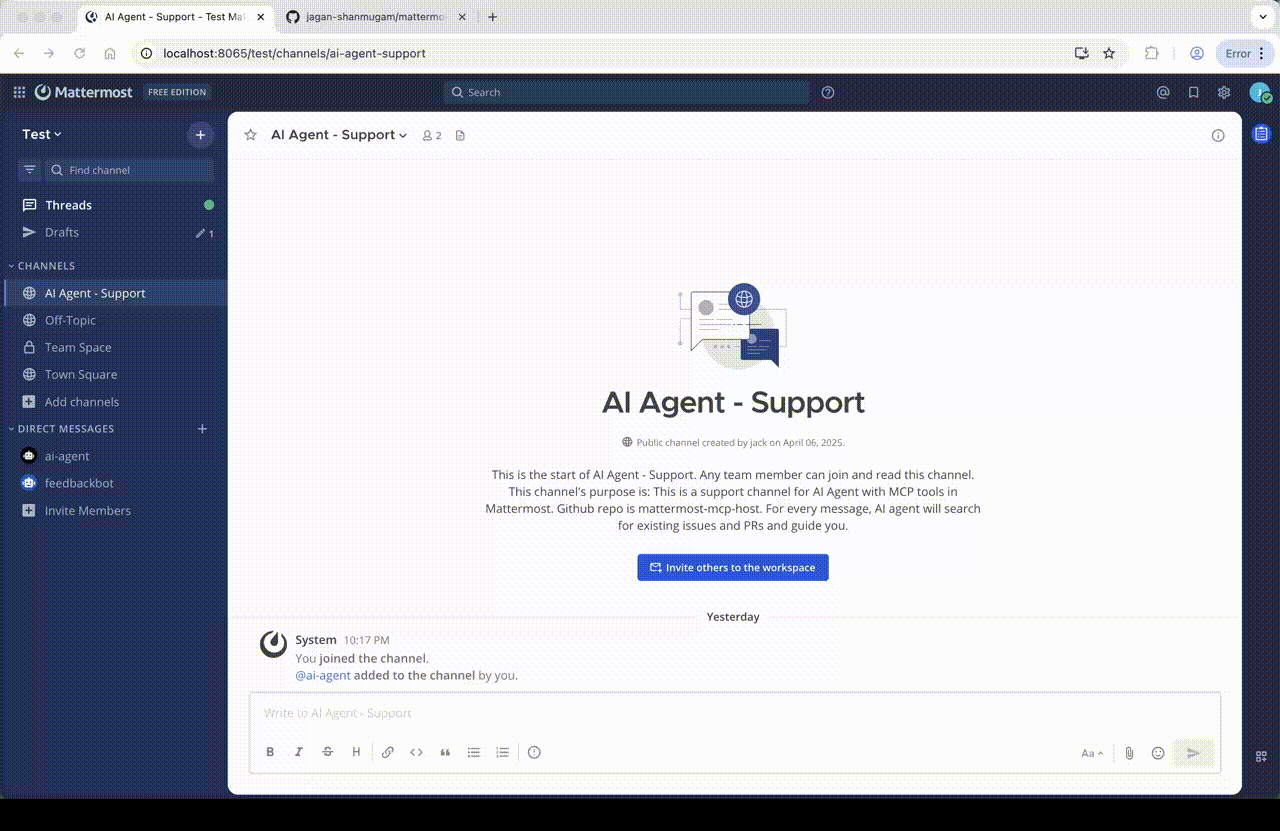Insert inline code formatting
This screenshot has width=1280, height=831.
click(417, 752)
